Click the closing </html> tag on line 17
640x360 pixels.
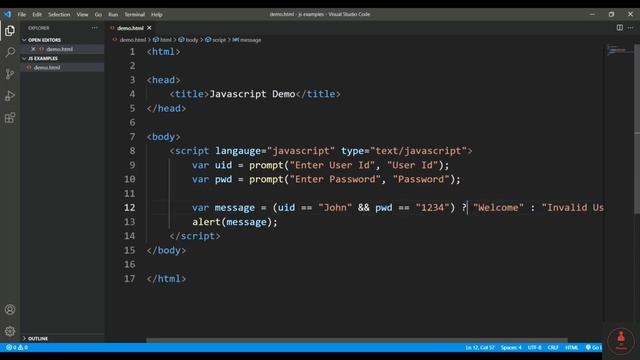point(166,278)
